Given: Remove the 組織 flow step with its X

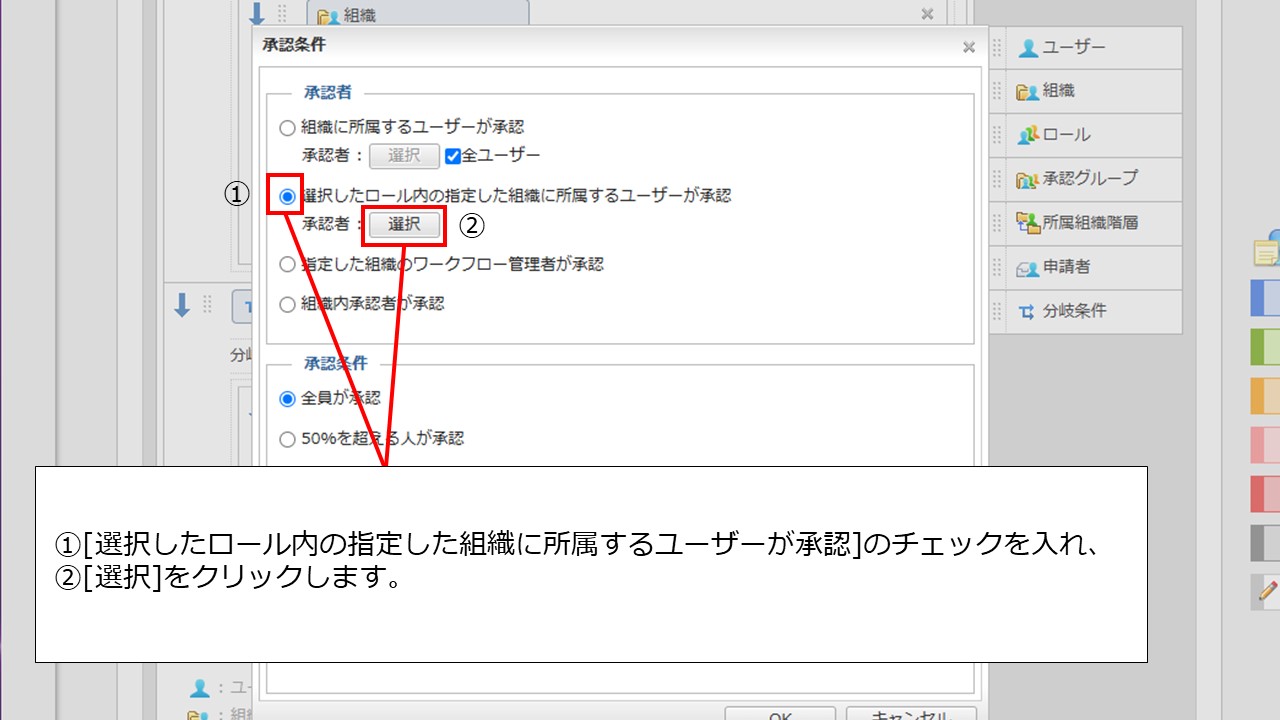Looking at the screenshot, I should click(927, 14).
